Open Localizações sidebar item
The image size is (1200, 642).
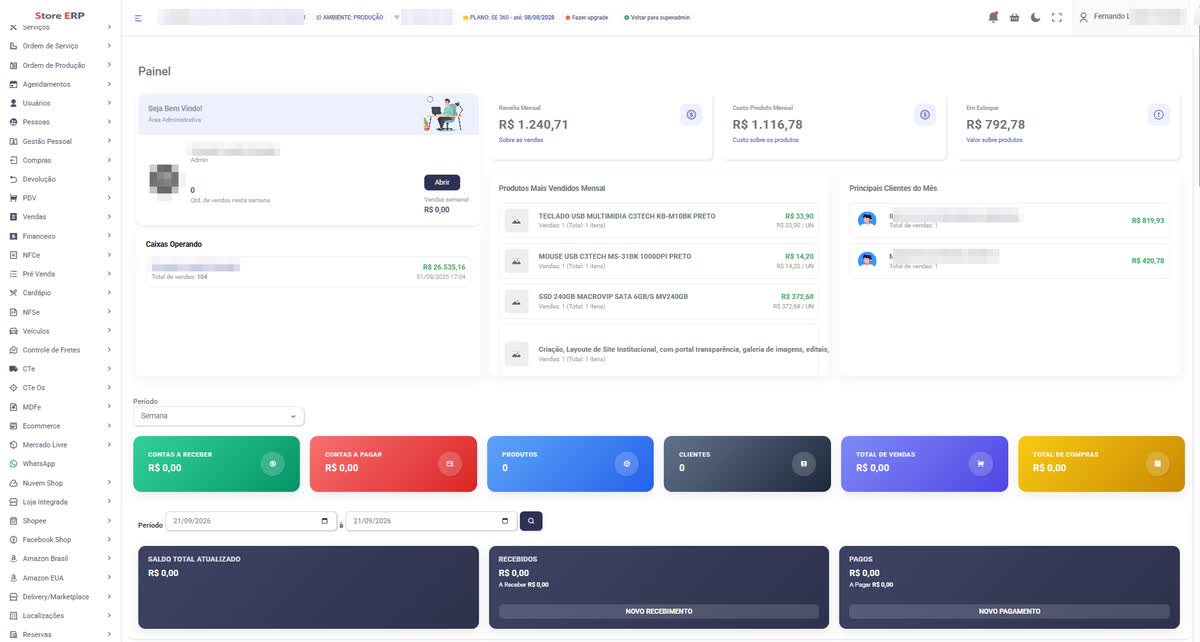click(60, 616)
